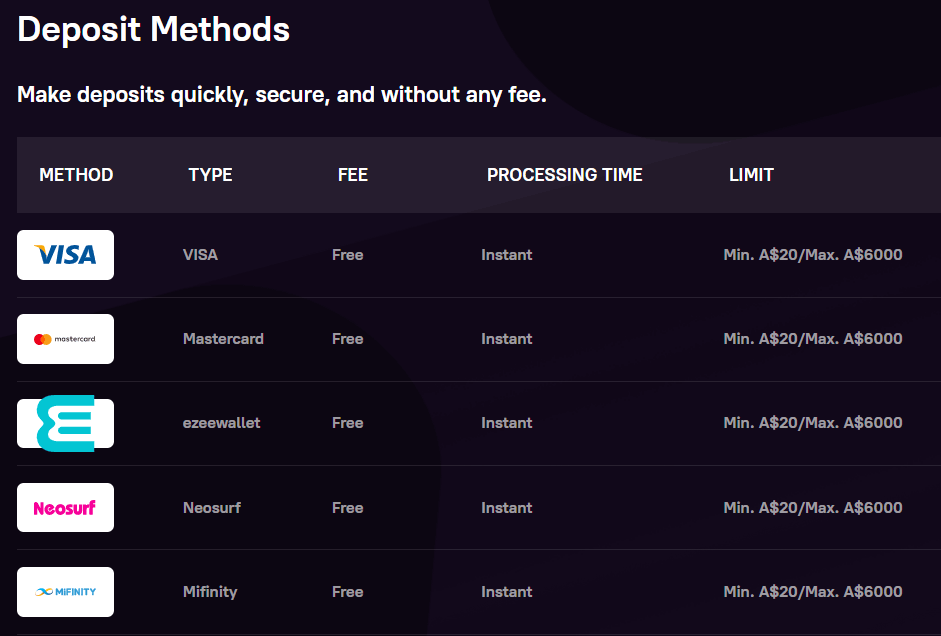Select the VISA type cell
This screenshot has height=636, width=941.
click(200, 255)
